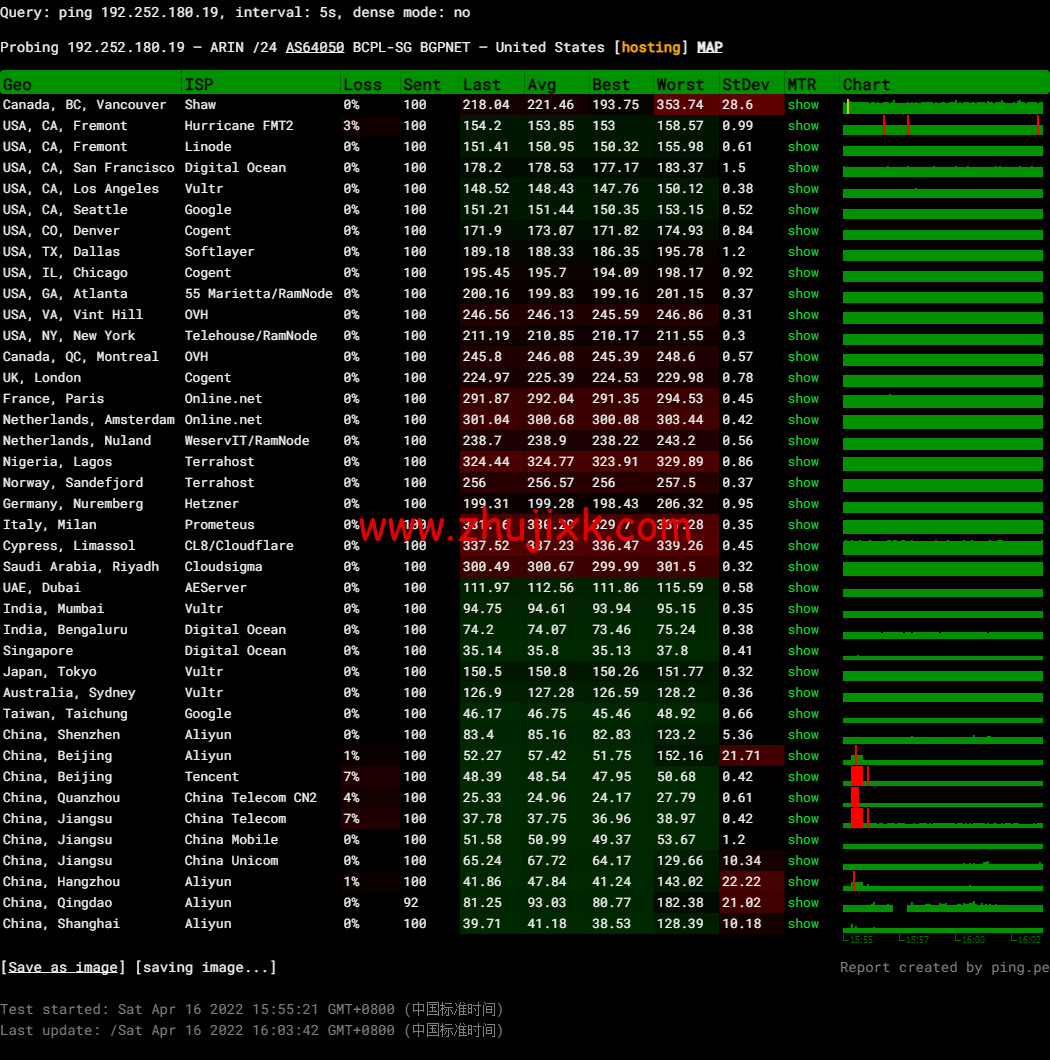The height and width of the screenshot is (1060, 1050).
Task: Click the Avg column header
Action: click(541, 84)
